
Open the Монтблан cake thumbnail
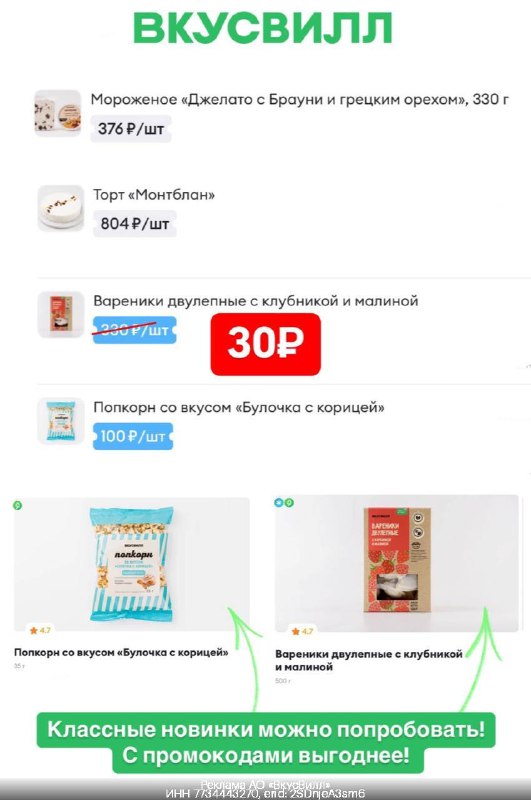click(x=61, y=208)
